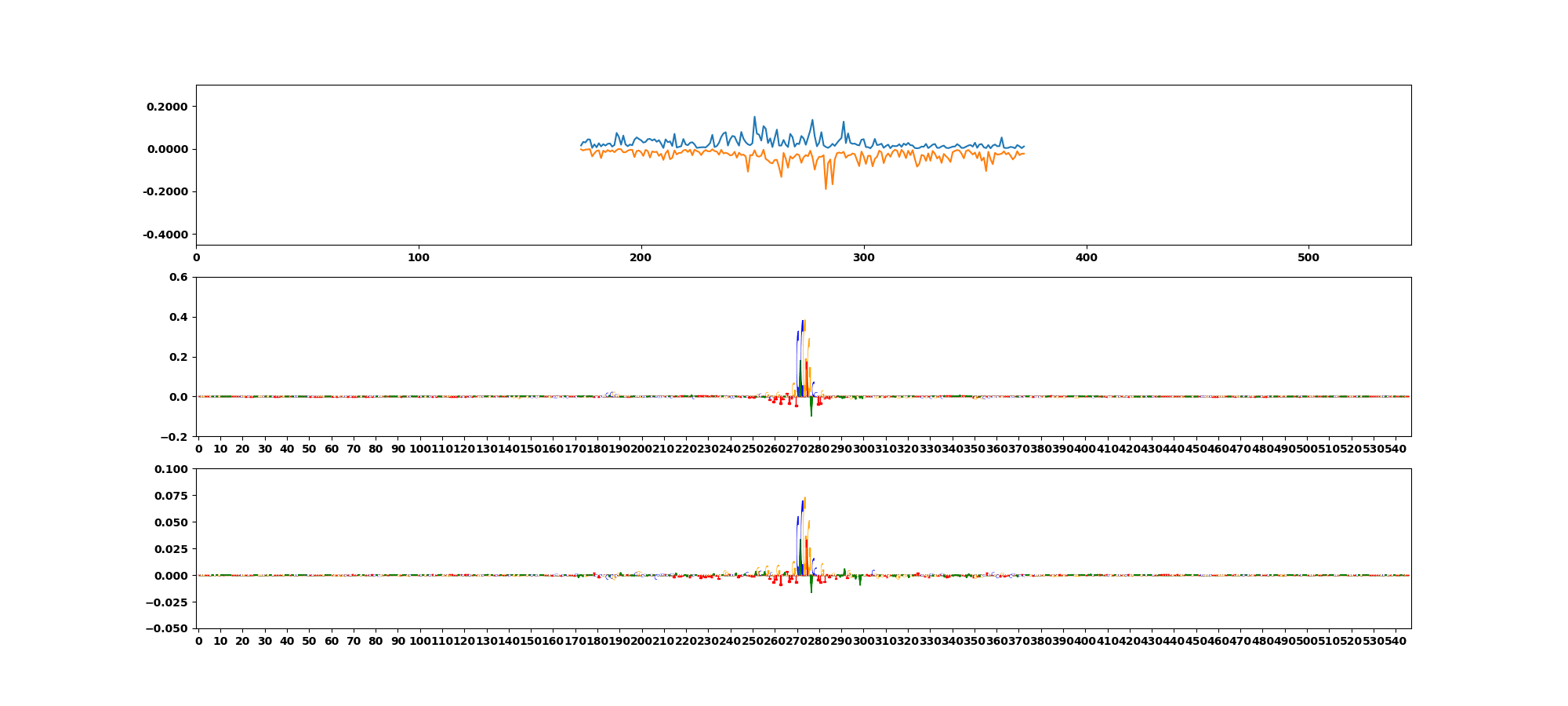Image resolution: width=1568 pixels, height=706 pixels.
Task: Click the 20 x-axis tick label in middle plot
Action: click(243, 449)
